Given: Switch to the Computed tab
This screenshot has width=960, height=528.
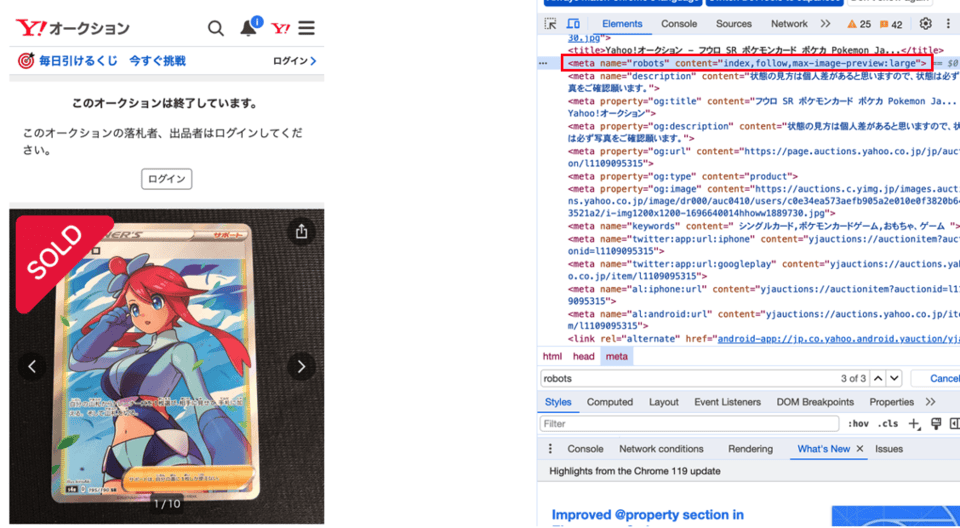Looking at the screenshot, I should 610,402.
